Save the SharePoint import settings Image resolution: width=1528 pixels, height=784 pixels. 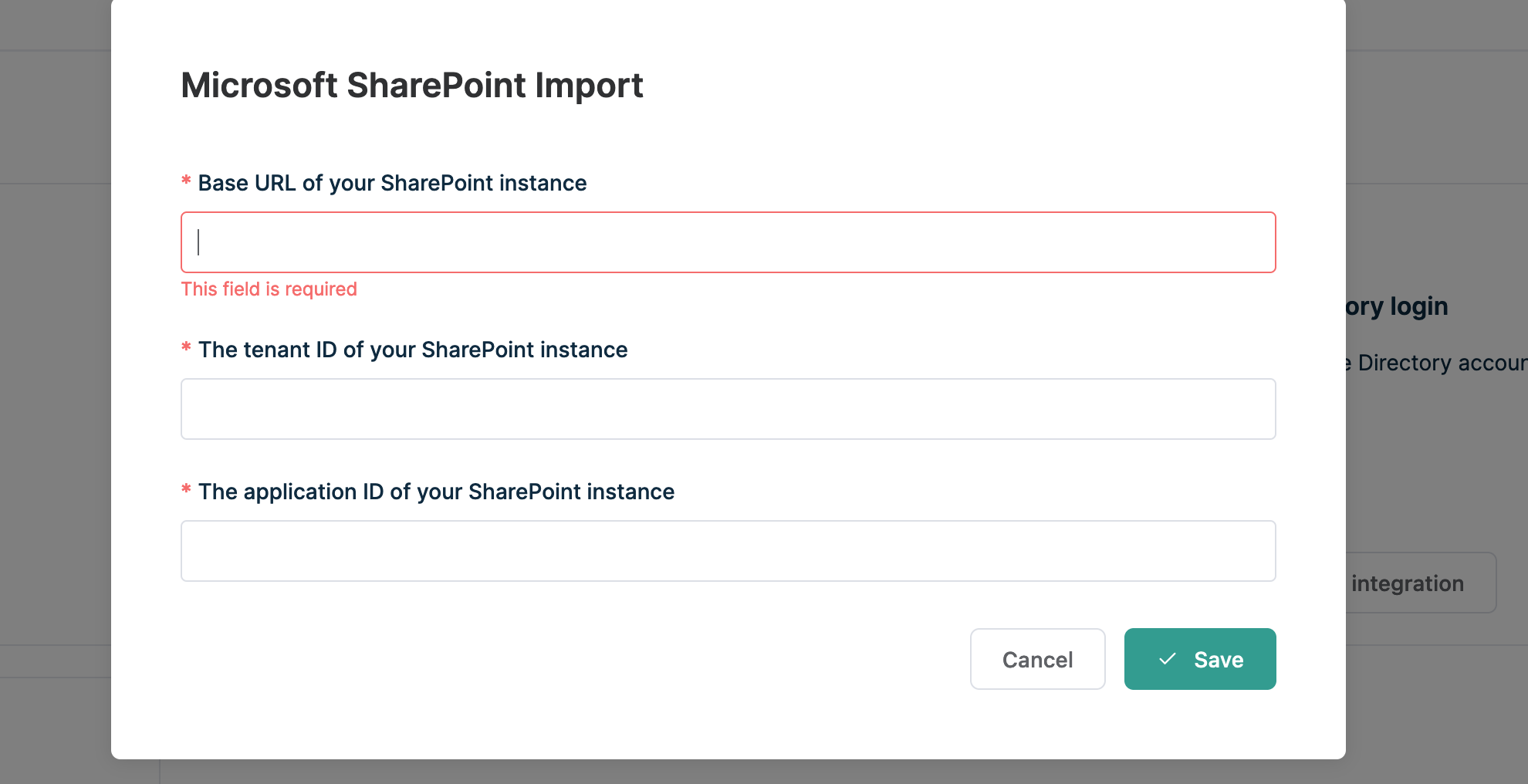(x=1200, y=659)
